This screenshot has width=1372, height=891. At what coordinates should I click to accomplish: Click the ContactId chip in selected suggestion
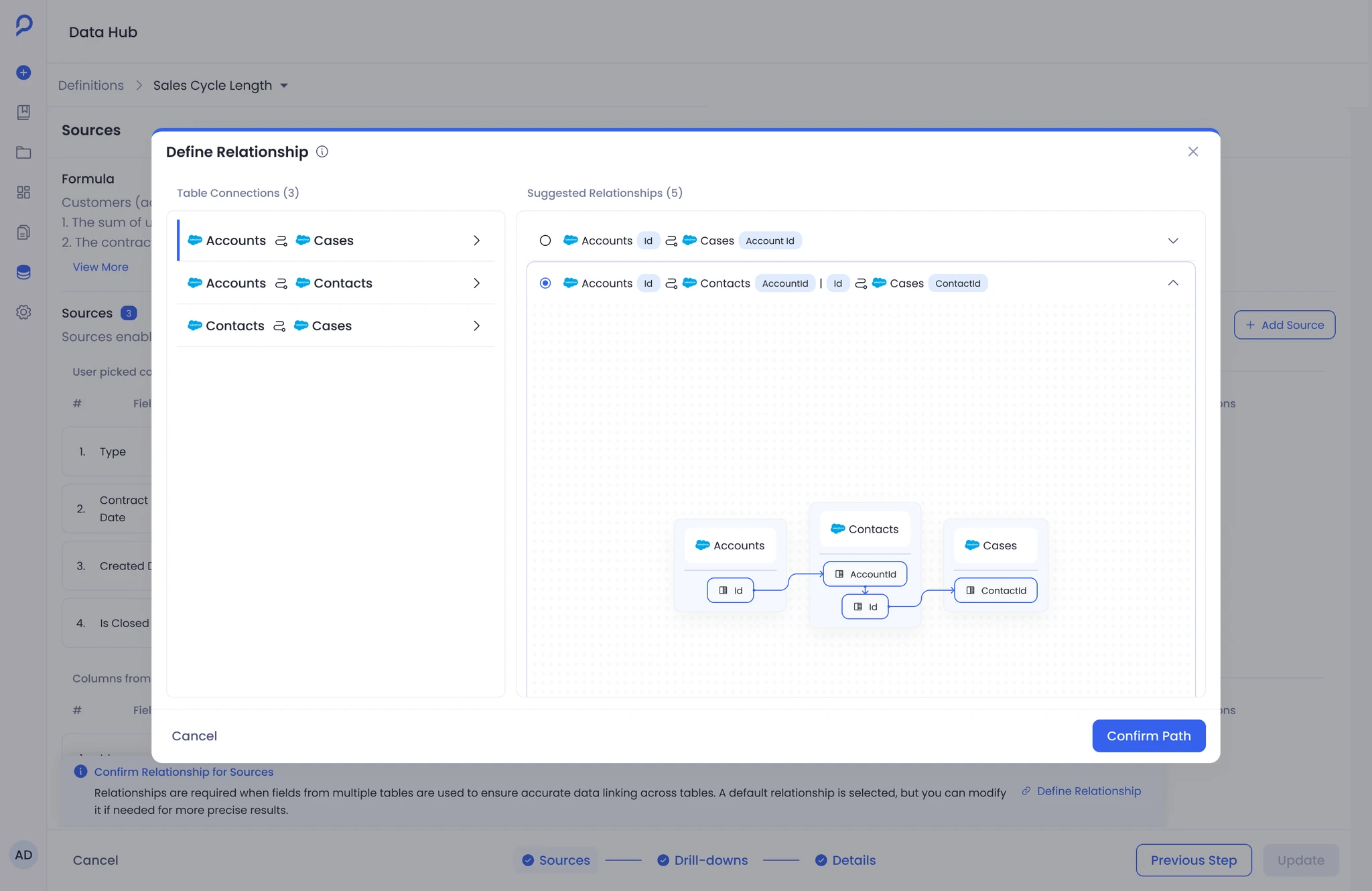pyautogui.click(x=957, y=283)
